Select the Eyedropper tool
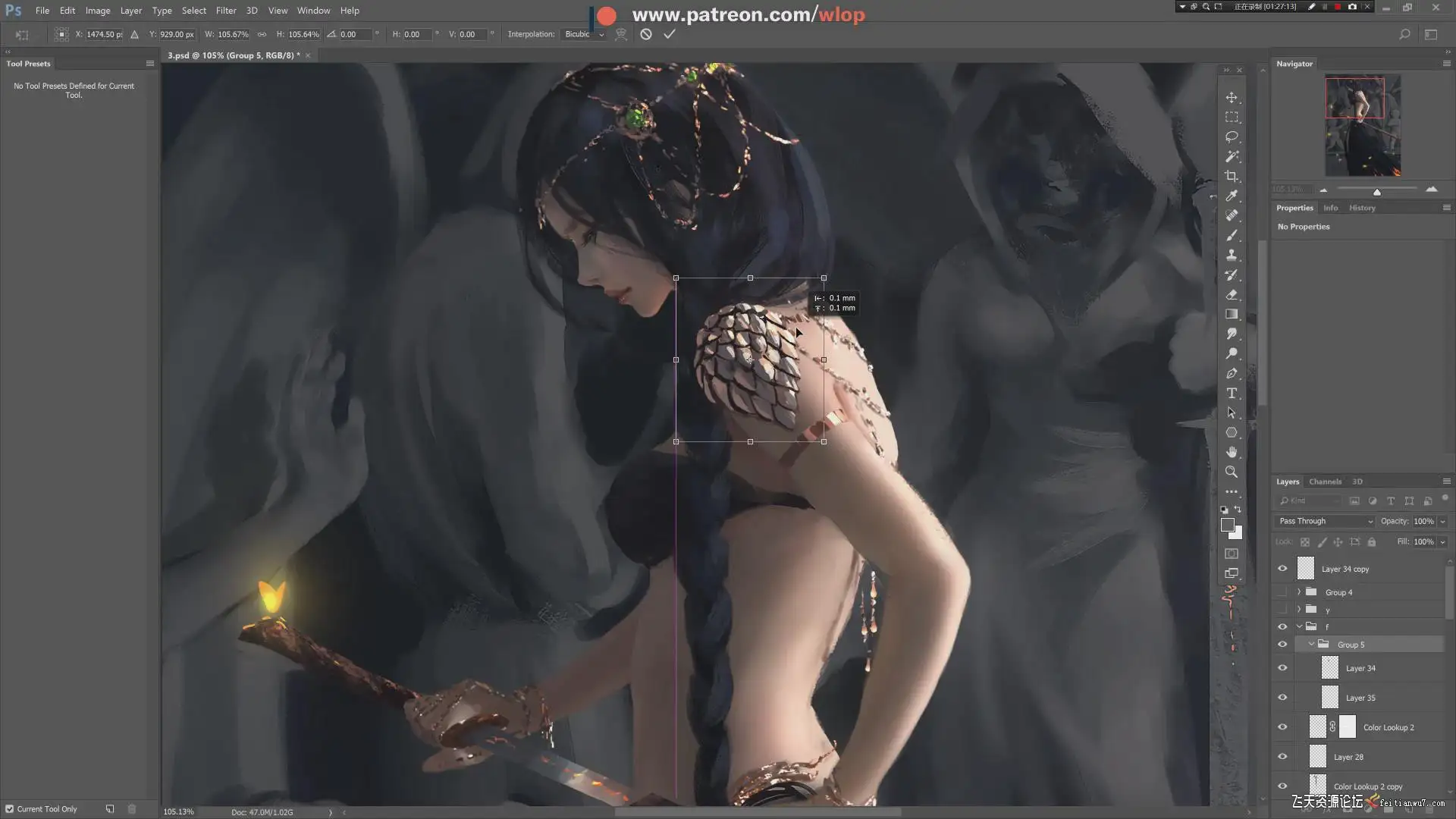The height and width of the screenshot is (819, 1456). 1232,196
